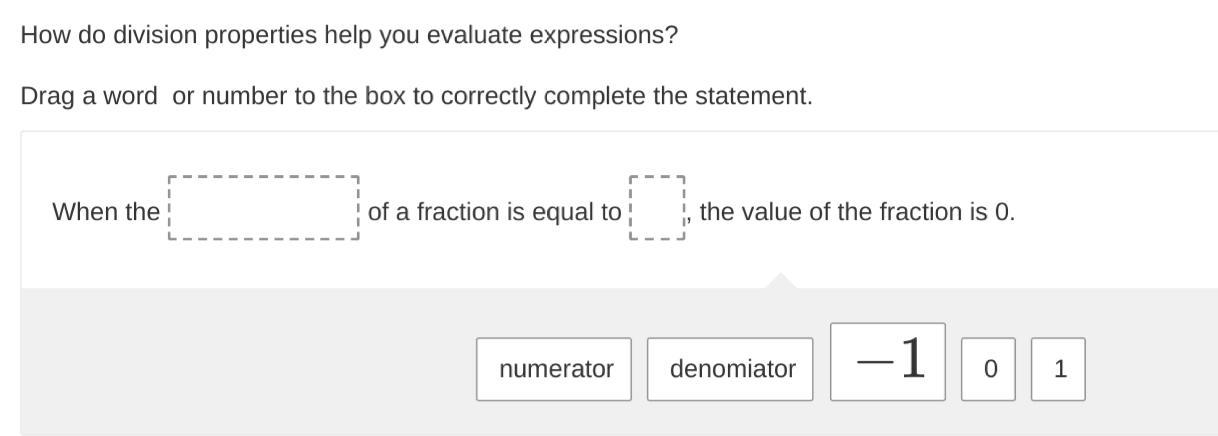Click the small empty number drop box
Image resolution: width=1218 pixels, height=436 pixels.
point(657,209)
